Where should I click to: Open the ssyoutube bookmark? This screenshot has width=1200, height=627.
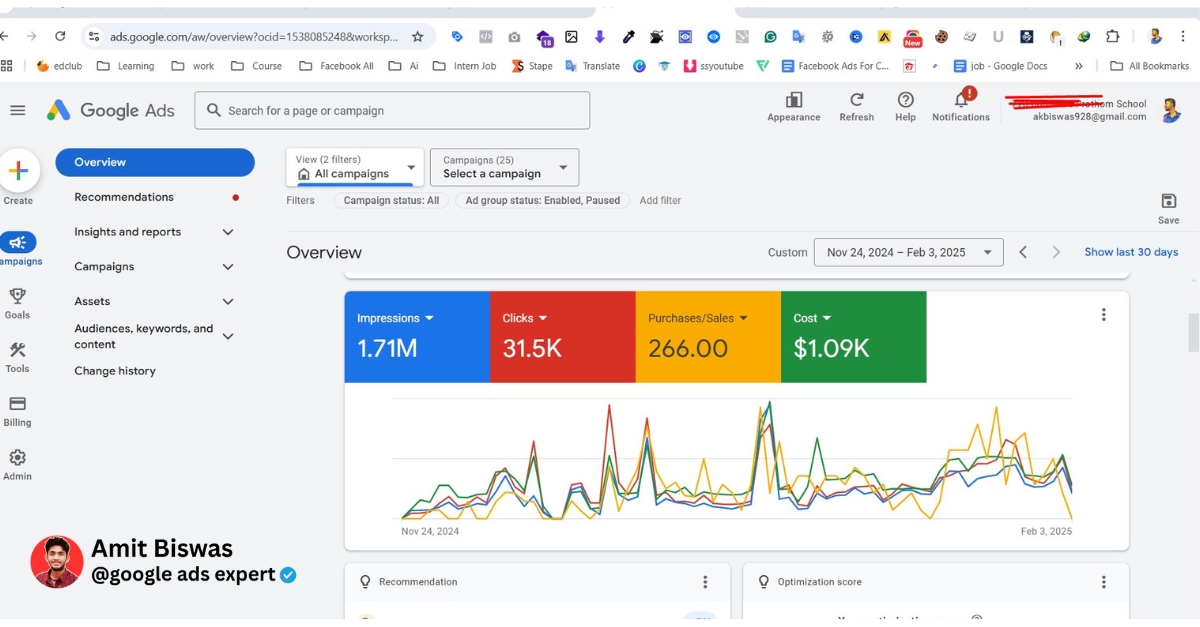[x=713, y=66]
